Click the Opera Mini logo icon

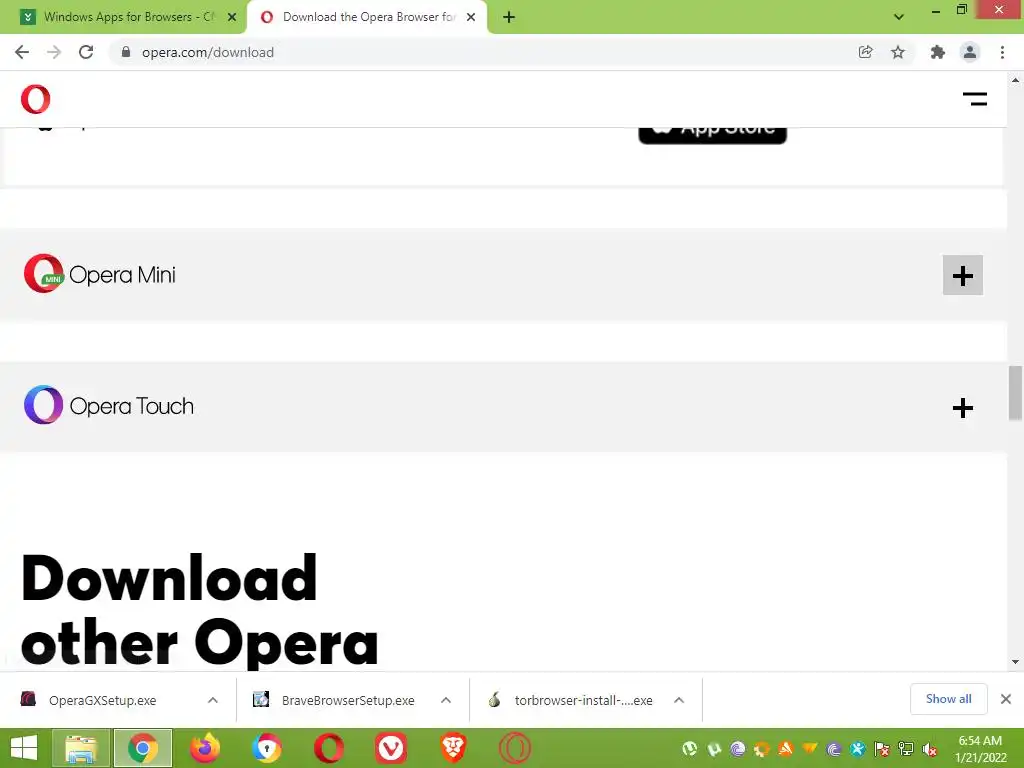point(43,274)
